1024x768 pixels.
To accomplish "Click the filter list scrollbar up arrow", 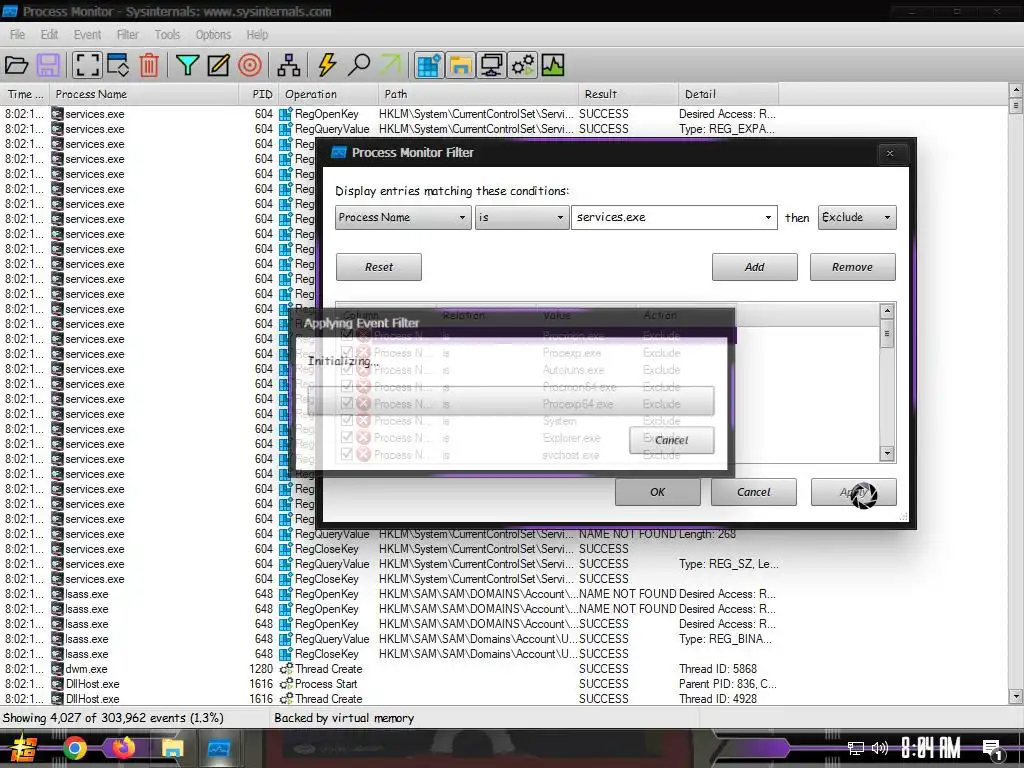I will (x=887, y=311).
